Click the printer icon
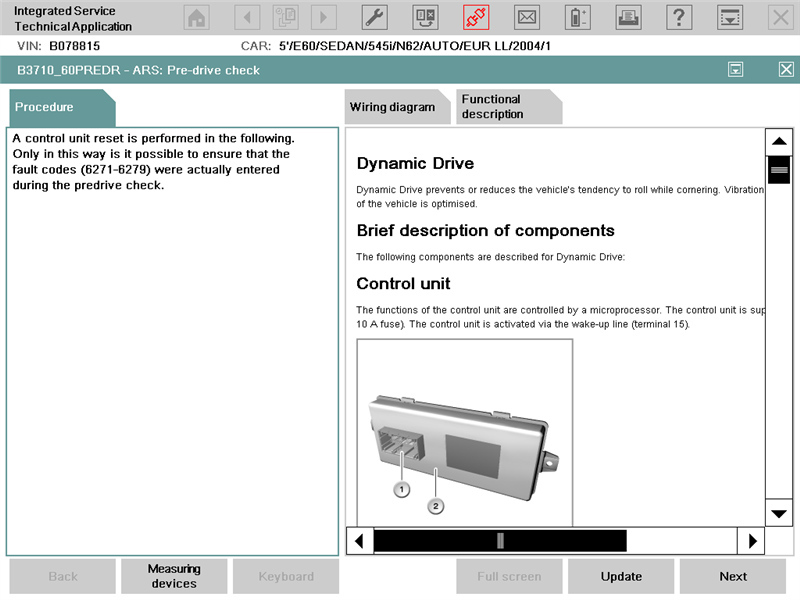 (x=628, y=18)
